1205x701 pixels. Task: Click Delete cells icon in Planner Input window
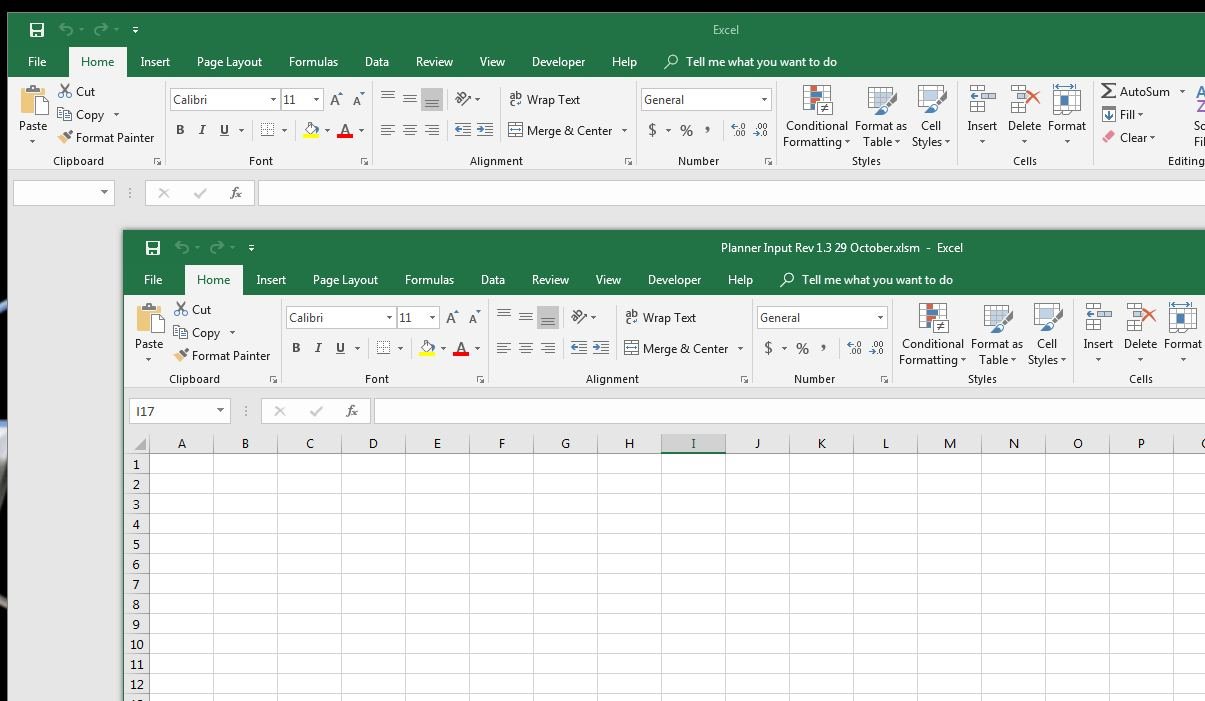pyautogui.click(x=1140, y=317)
